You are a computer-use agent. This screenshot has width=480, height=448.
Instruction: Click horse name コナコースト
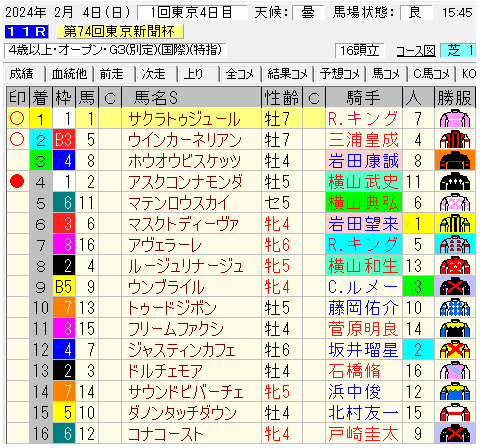tap(165, 434)
